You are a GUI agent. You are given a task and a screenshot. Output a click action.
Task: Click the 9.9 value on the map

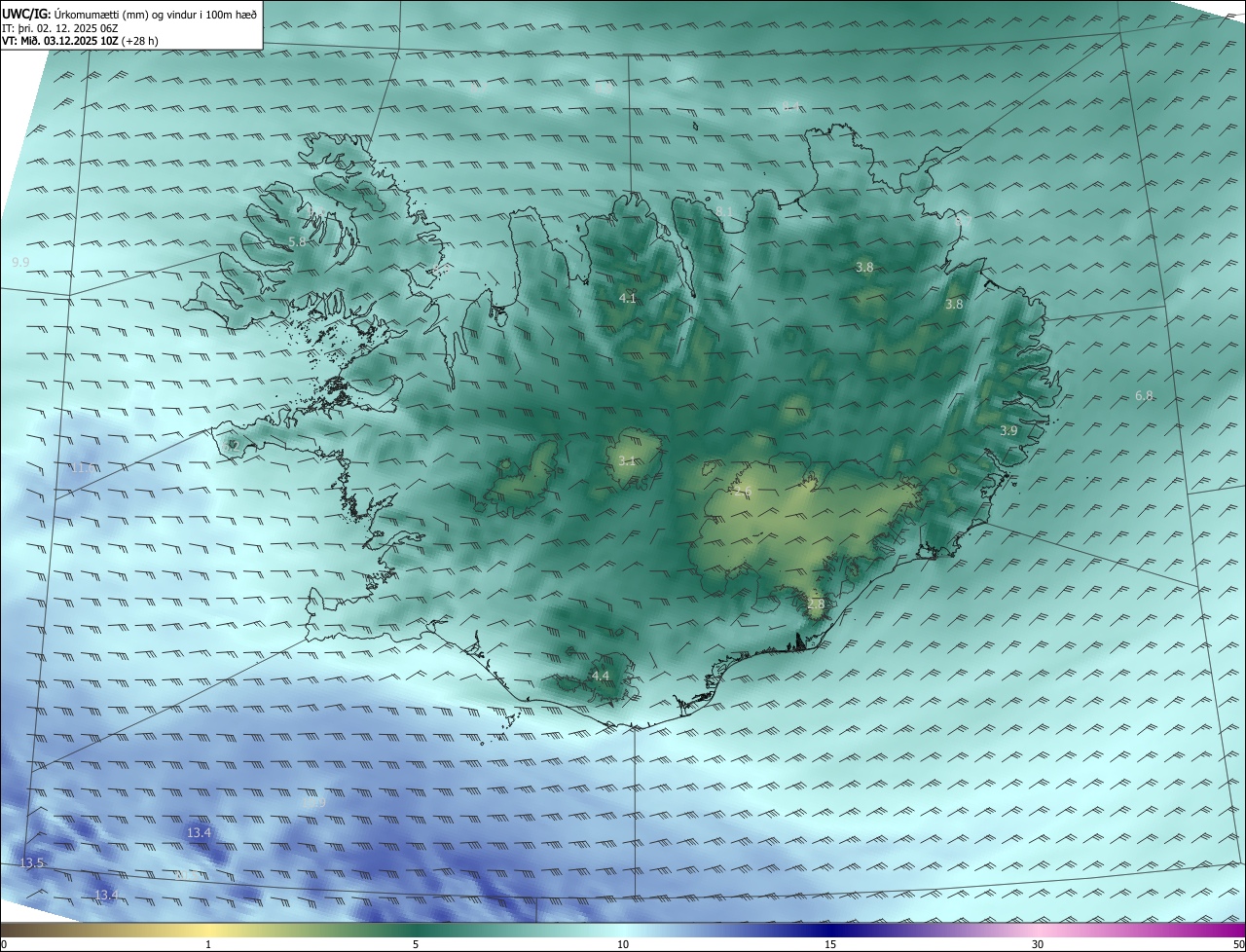(20, 263)
